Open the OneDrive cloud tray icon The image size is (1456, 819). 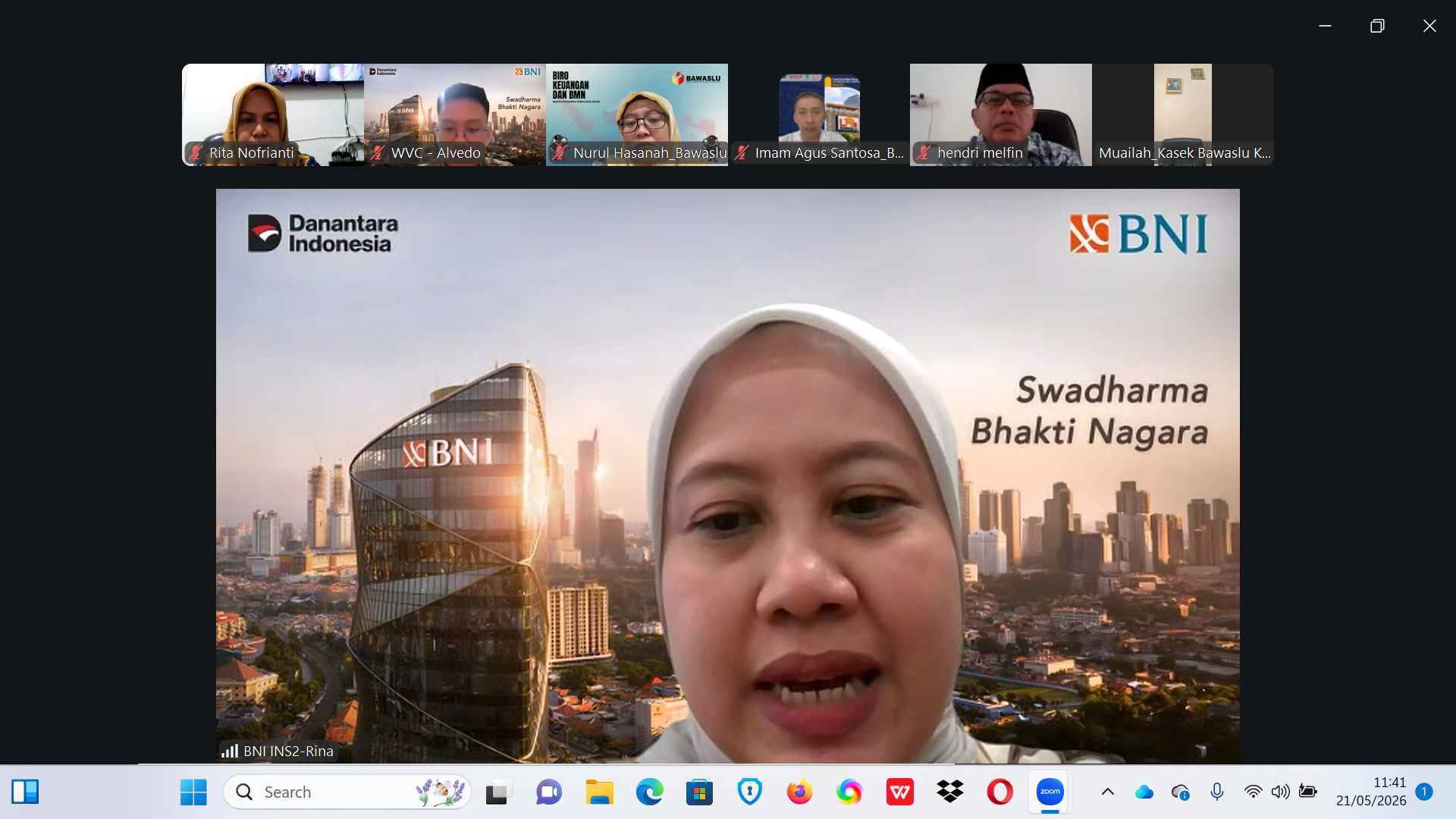(x=1144, y=792)
